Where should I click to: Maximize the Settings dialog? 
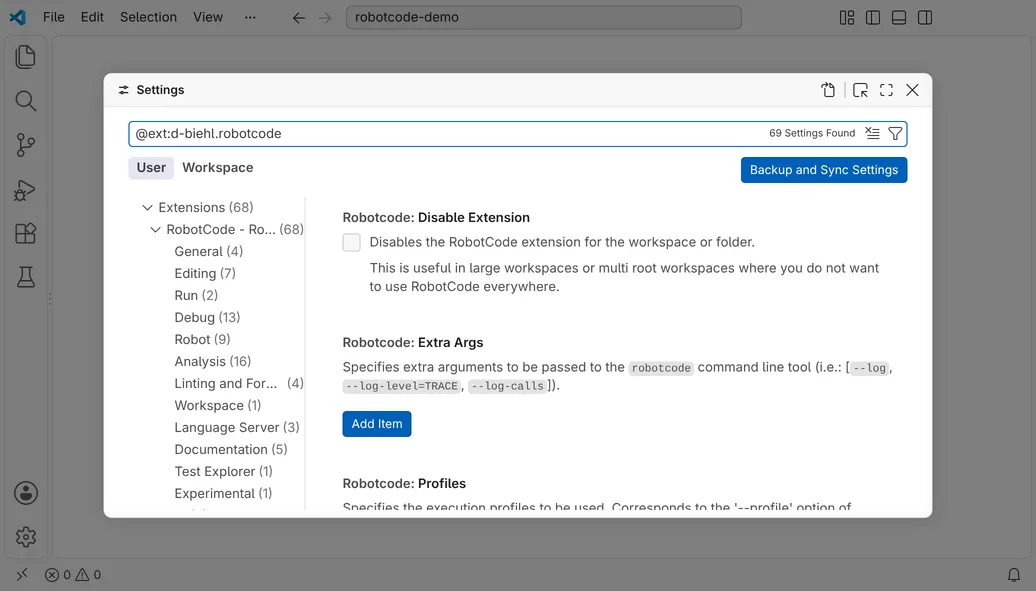click(886, 90)
